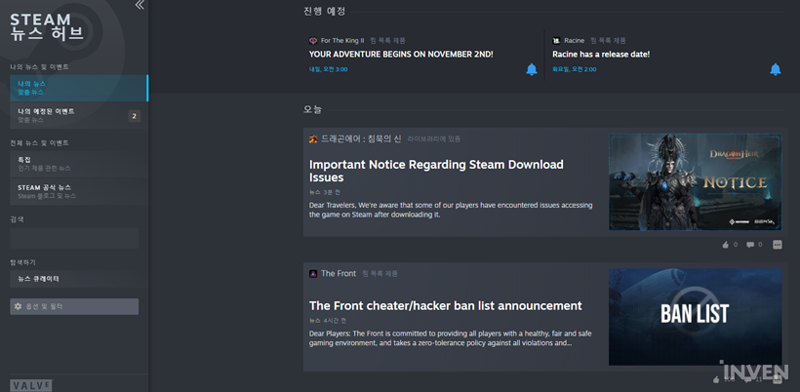Open YOUR ADVENTURE BEGINS ON NOVEMBER 2ND event
Image resolution: width=800 pixels, height=392 pixels.
click(x=401, y=54)
